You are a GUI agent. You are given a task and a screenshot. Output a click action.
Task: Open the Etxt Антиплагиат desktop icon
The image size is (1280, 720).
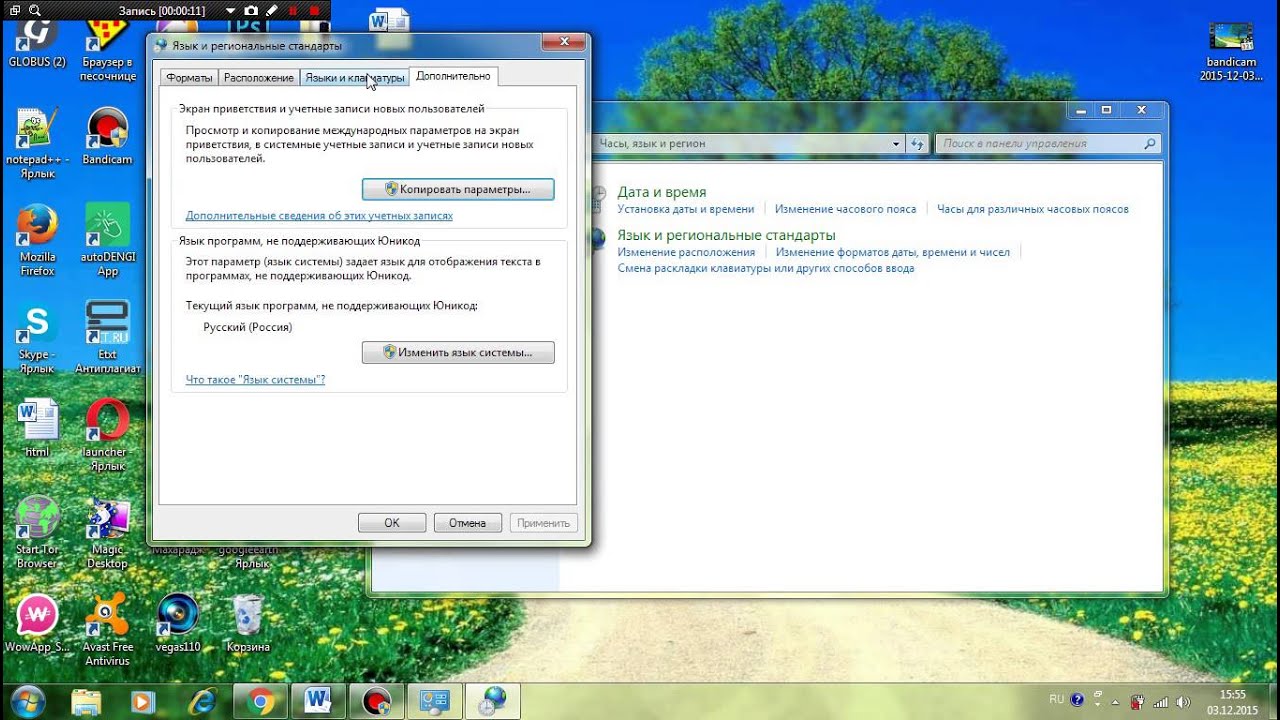click(x=108, y=339)
